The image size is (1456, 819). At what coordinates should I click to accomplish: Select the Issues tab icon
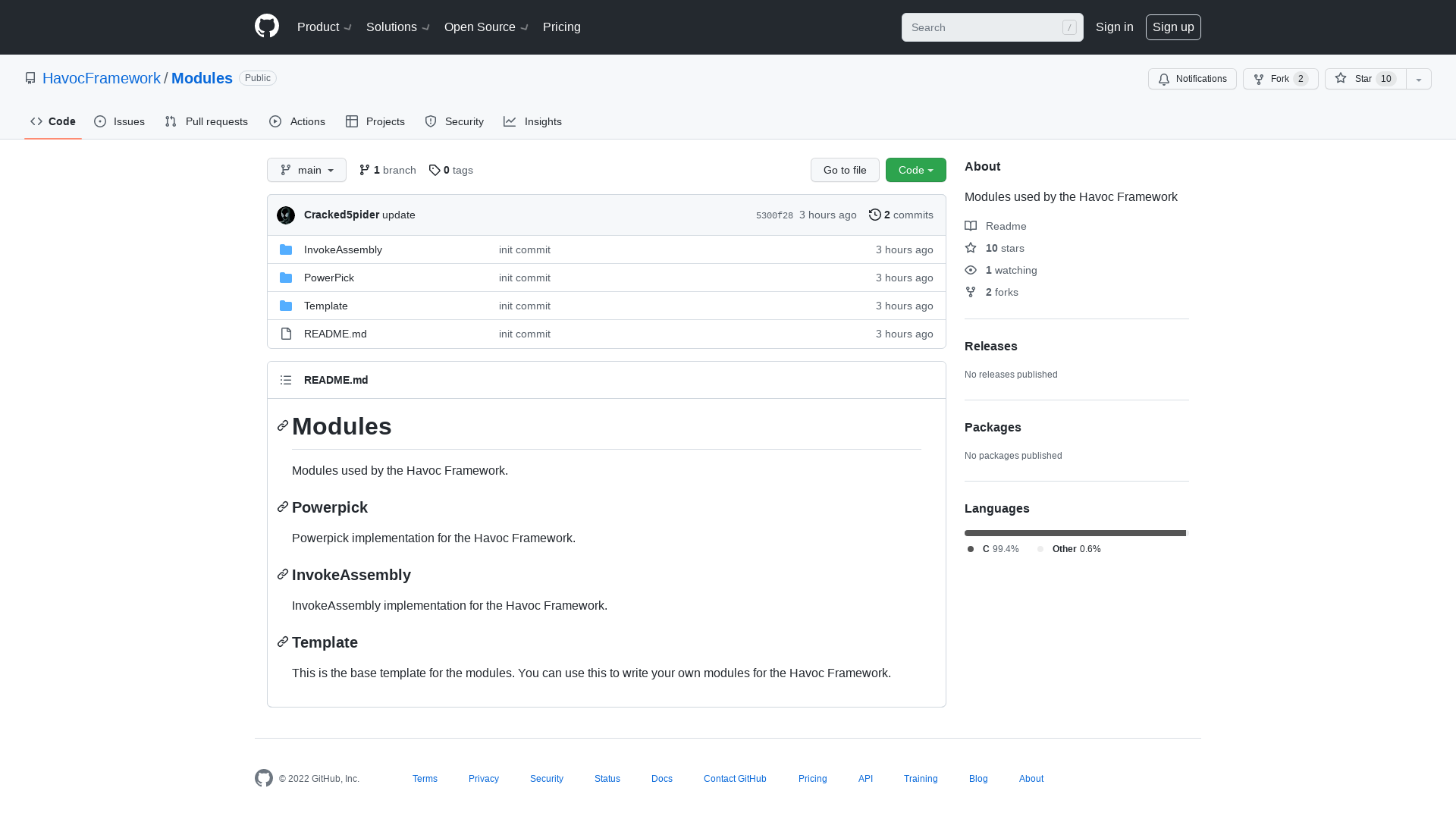[x=99, y=121]
